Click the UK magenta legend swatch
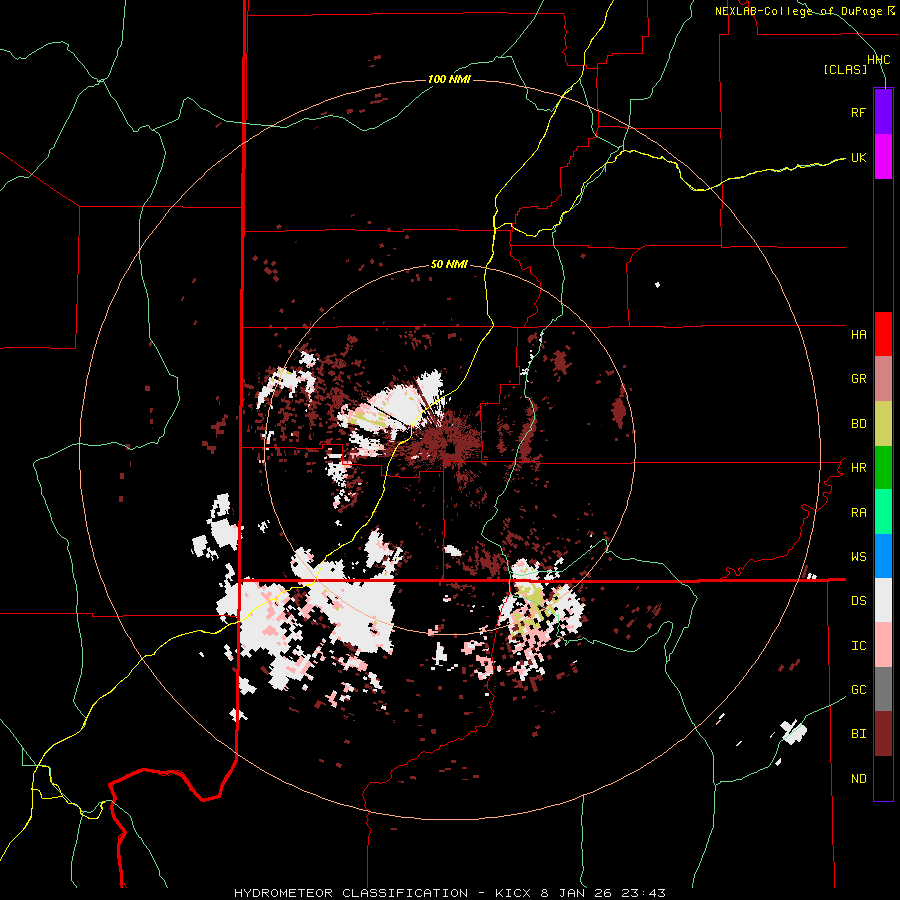 point(883,157)
